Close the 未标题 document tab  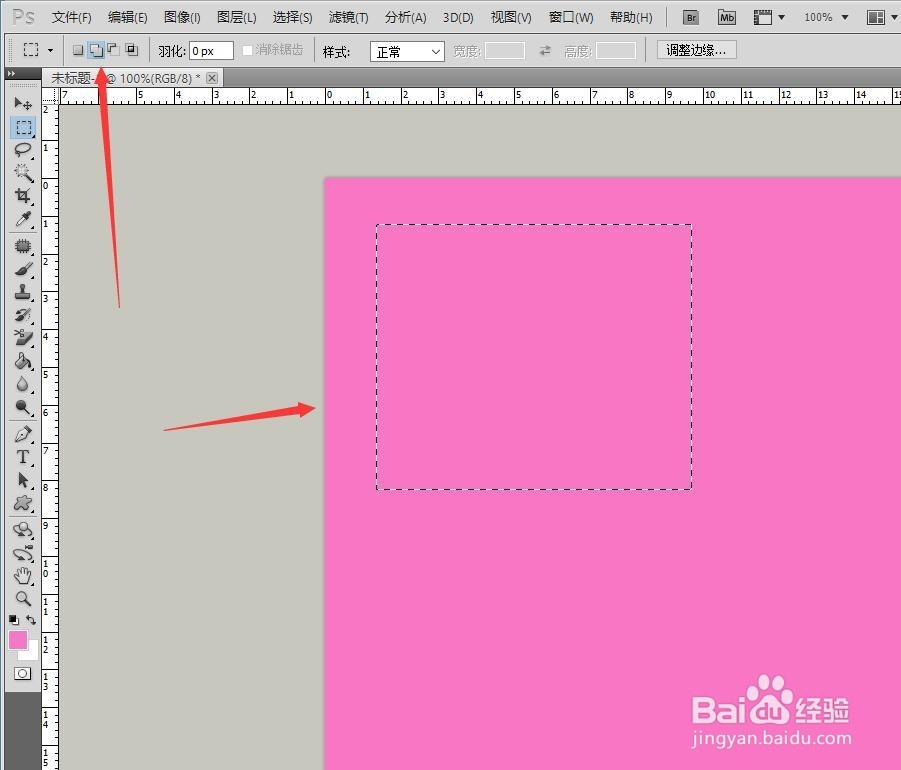tap(212, 78)
